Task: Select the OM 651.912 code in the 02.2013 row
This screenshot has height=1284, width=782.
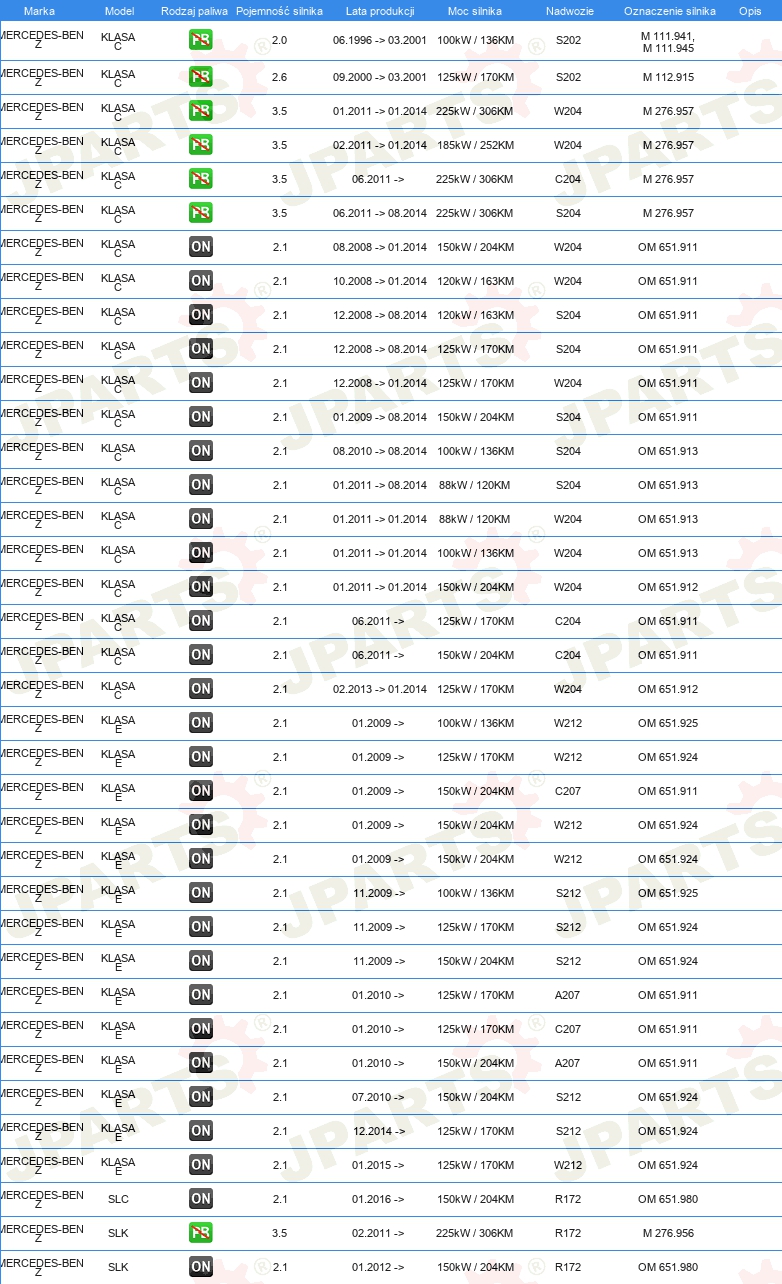Action: (668, 689)
